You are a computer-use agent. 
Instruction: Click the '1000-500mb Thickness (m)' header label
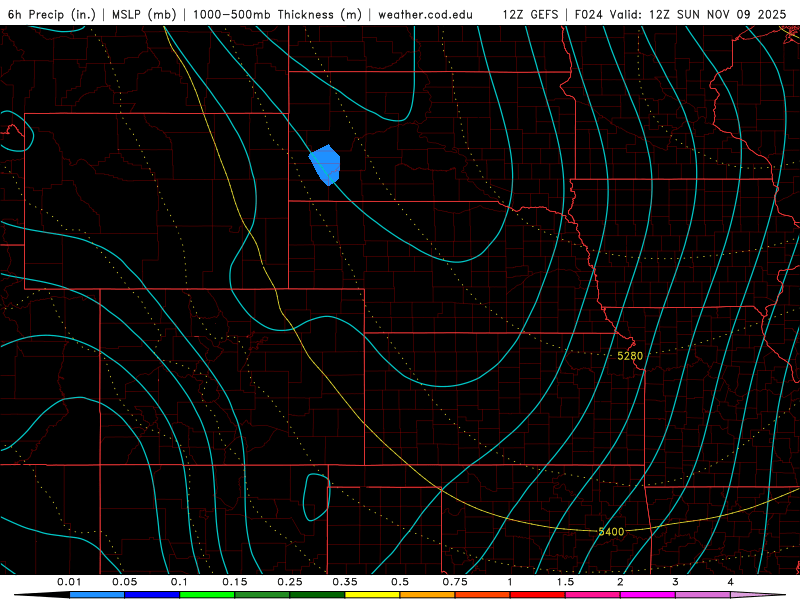click(x=277, y=14)
